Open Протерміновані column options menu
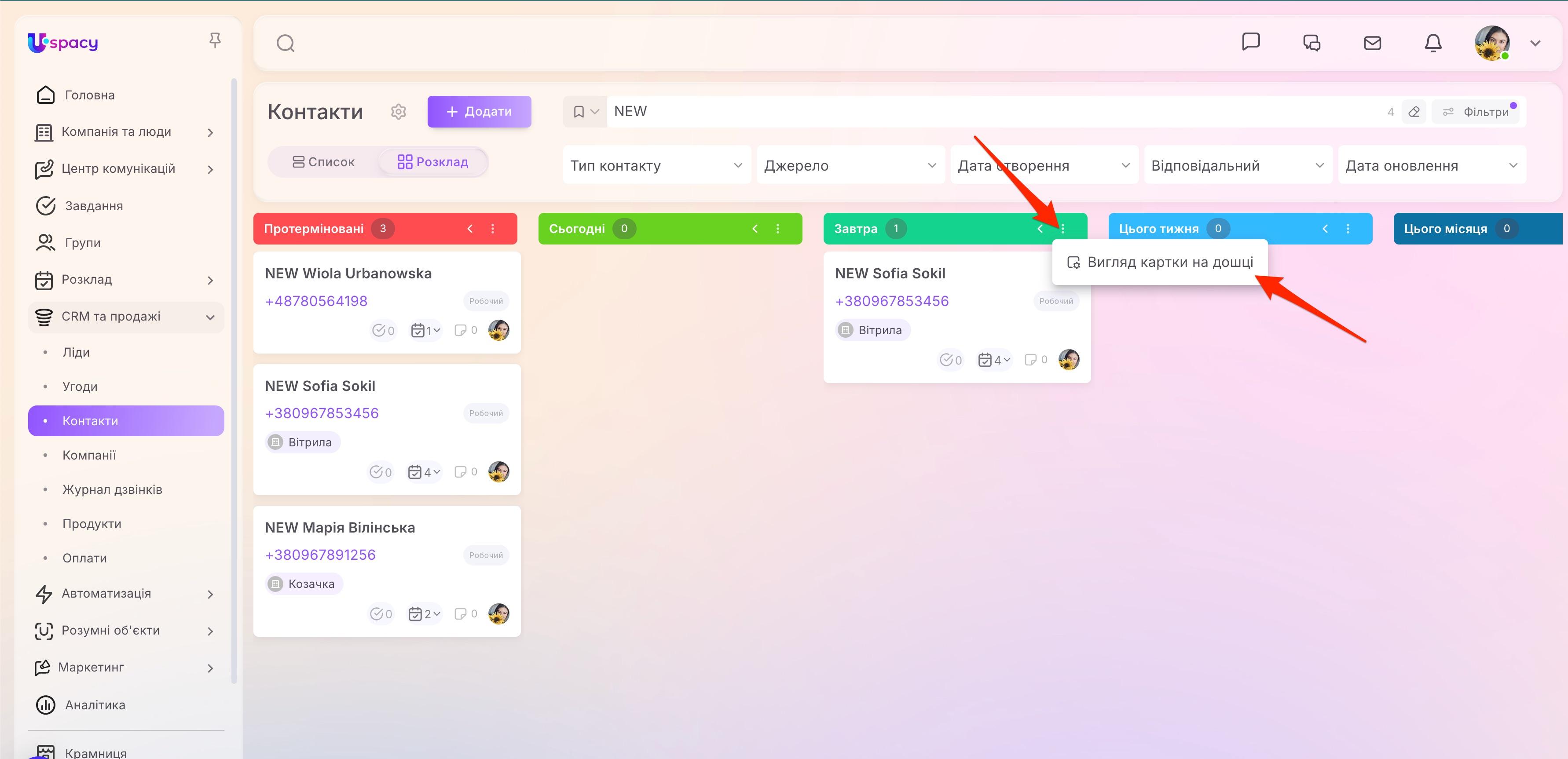This screenshot has height=759, width=1568. [x=493, y=229]
